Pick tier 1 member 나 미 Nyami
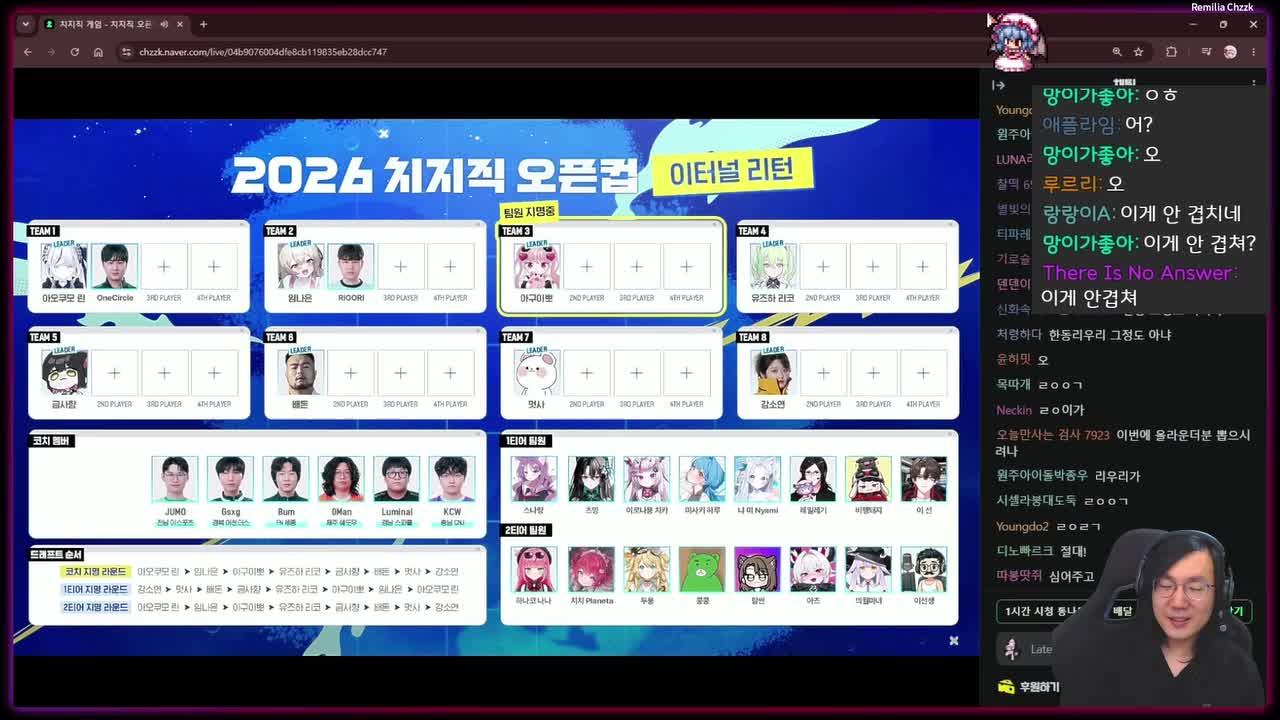Image resolution: width=1280 pixels, height=720 pixels. point(757,479)
